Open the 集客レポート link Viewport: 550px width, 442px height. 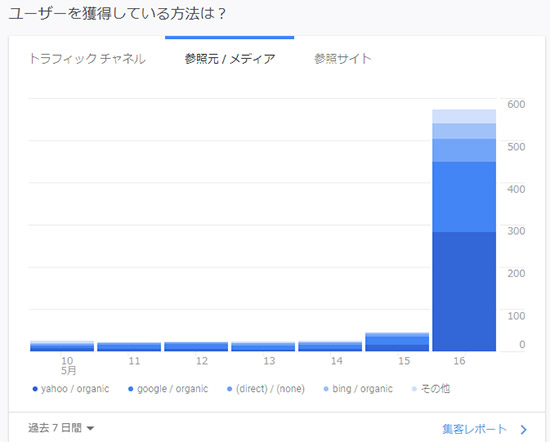click(x=474, y=429)
